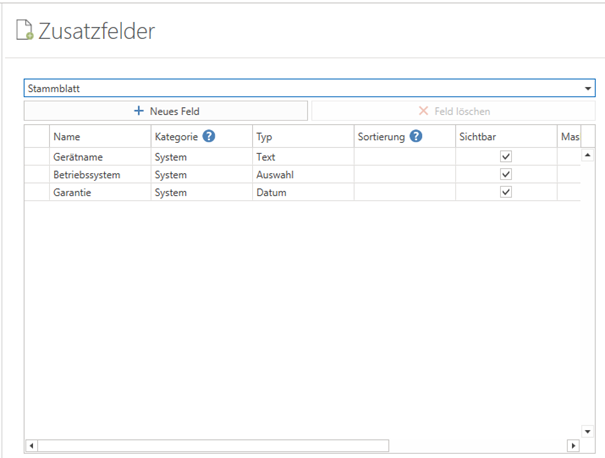This screenshot has width=605, height=458.
Task: Toggle Sichtbar checkbox for Betriebssystem
Action: pyautogui.click(x=505, y=174)
